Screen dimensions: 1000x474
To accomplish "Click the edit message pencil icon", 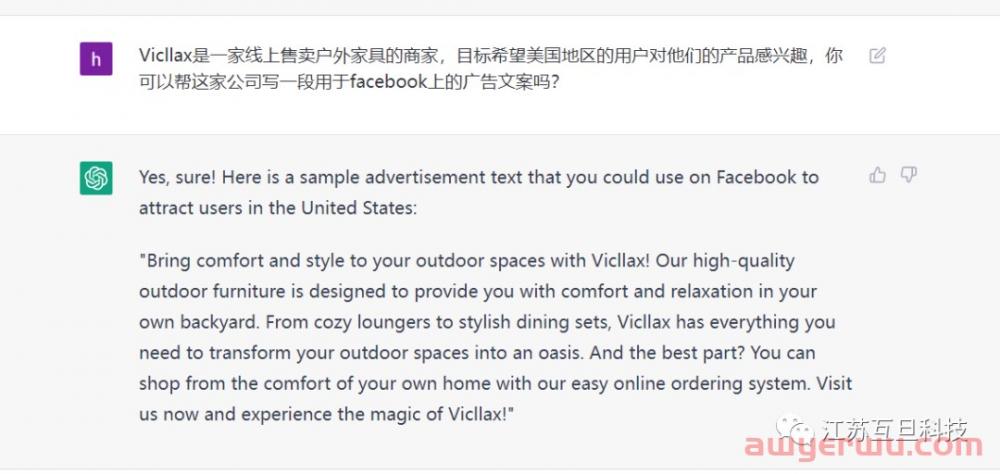I will 878,56.
